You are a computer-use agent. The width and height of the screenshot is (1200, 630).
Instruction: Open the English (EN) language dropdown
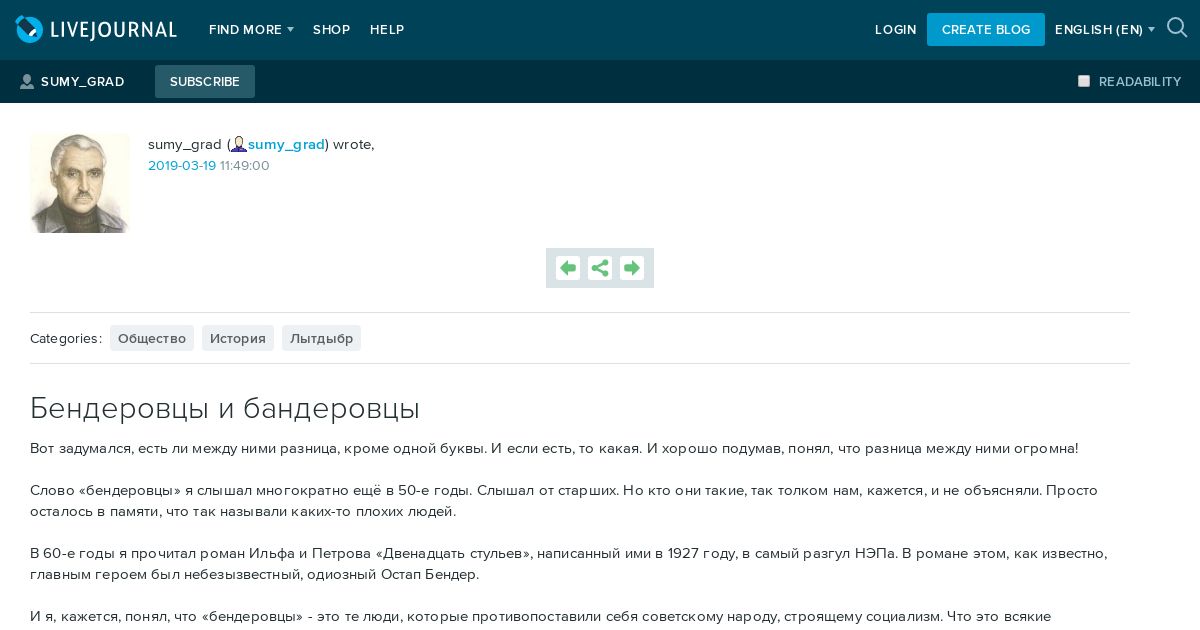1105,30
